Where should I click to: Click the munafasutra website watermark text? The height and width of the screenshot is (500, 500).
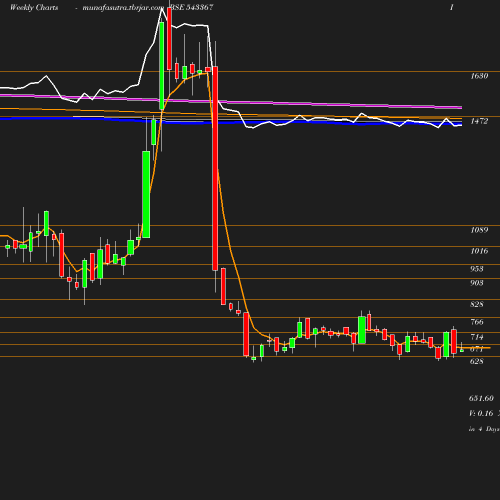(x=123, y=7)
